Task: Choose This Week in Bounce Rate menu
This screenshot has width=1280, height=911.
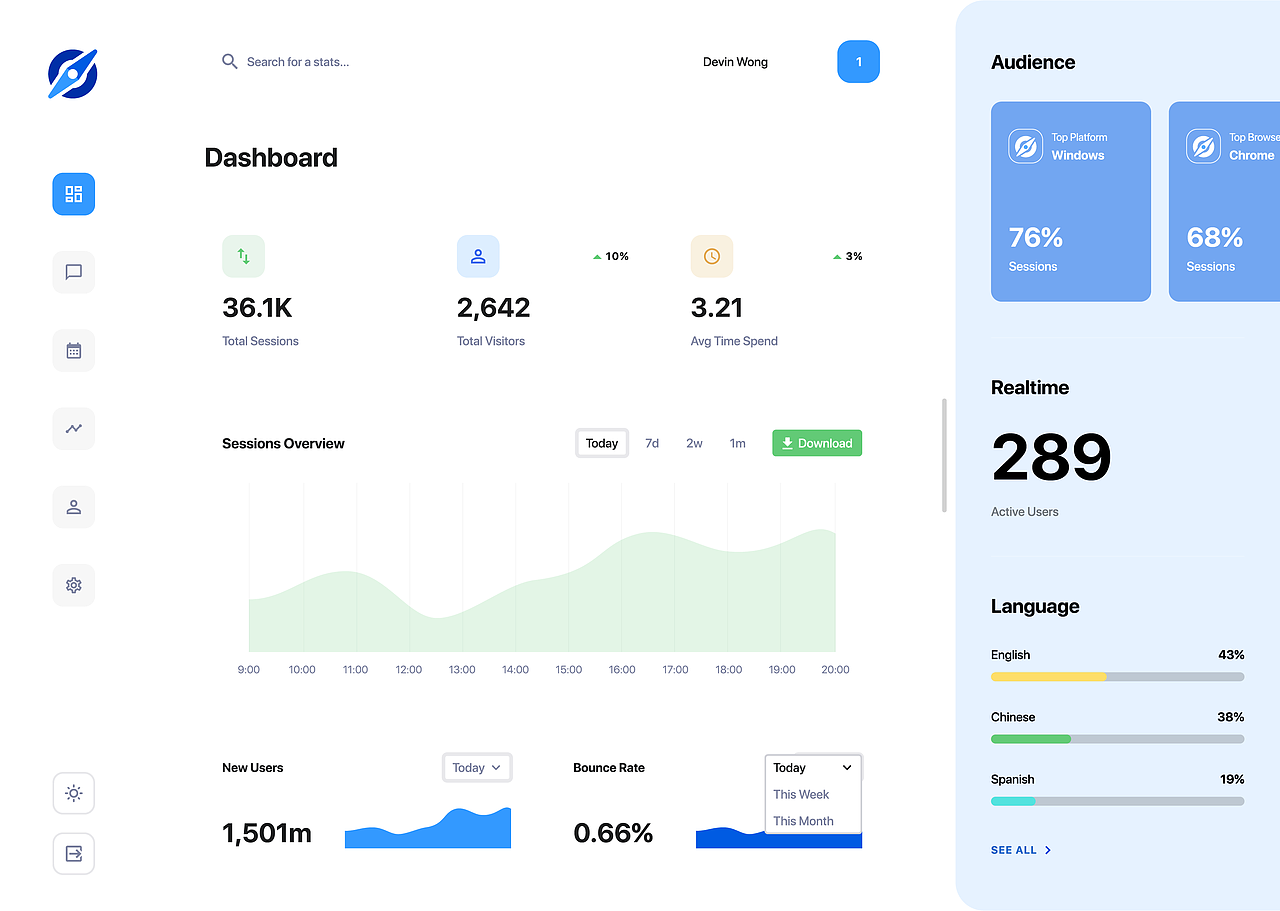Action: (802, 794)
